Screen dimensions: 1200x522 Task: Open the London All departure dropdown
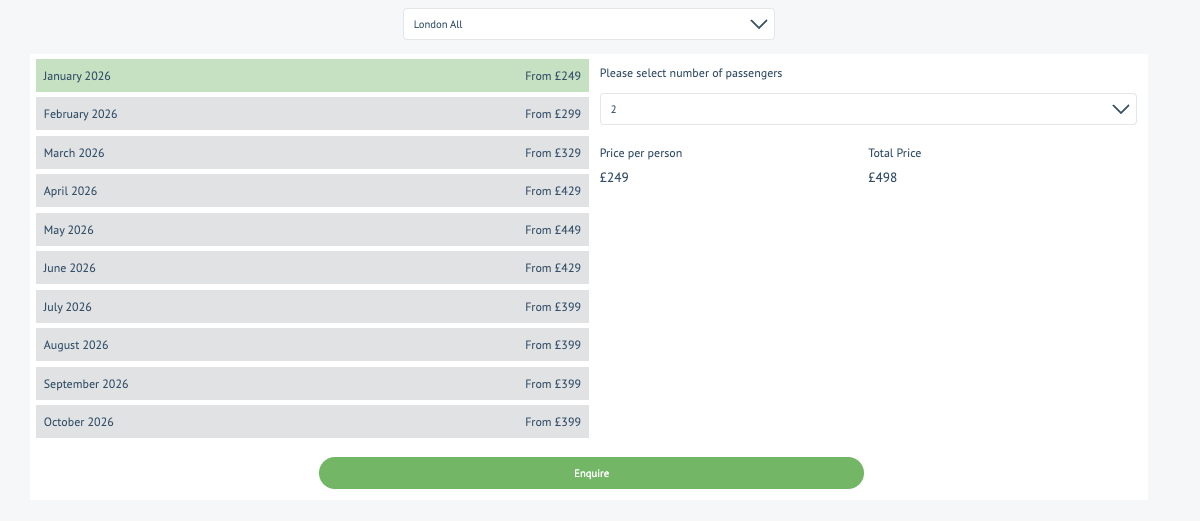pos(588,24)
